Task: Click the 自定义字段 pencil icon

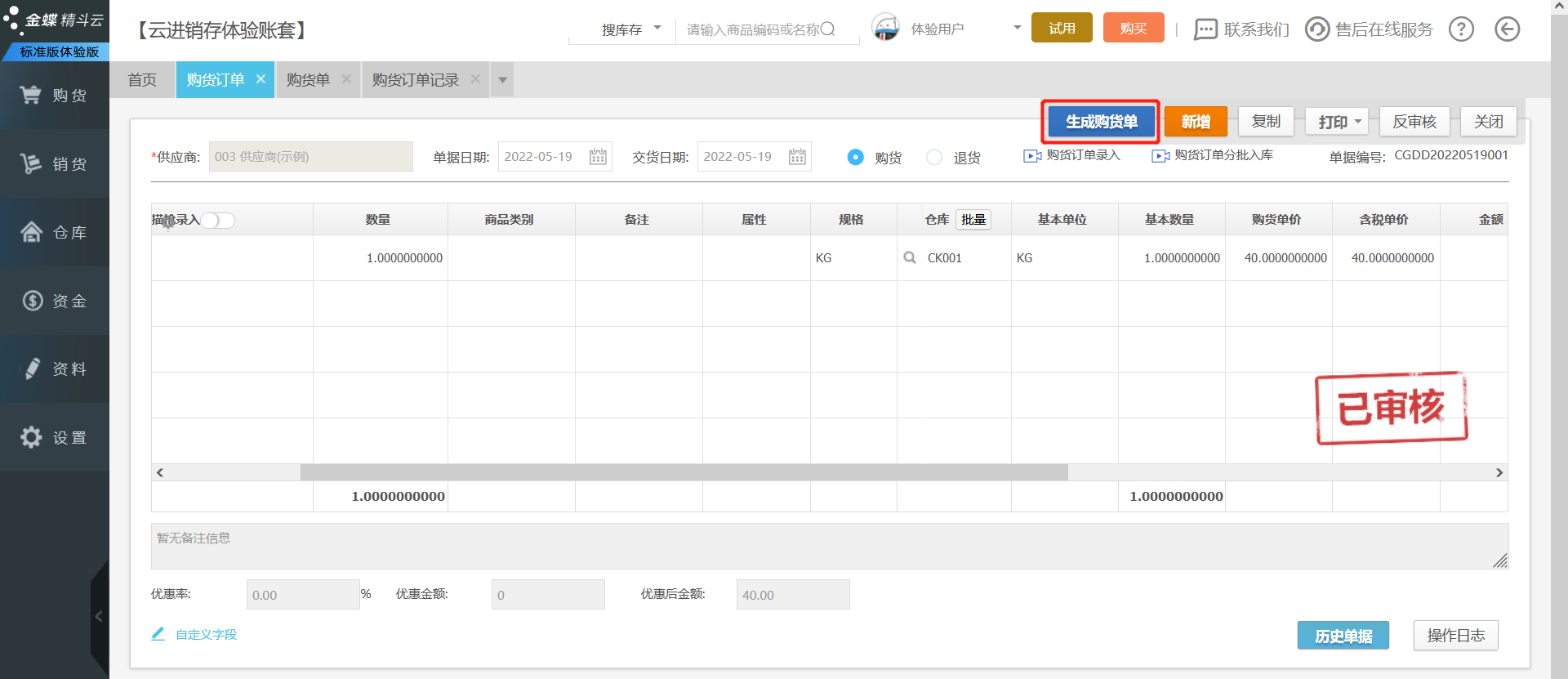Action: point(158,634)
